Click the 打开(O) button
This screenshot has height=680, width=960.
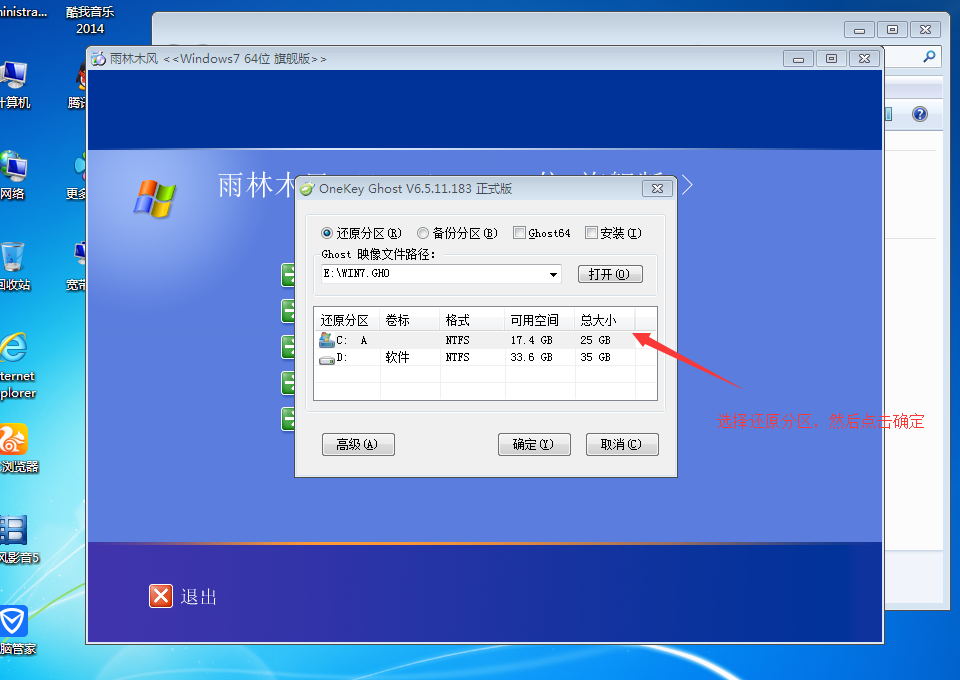coord(610,274)
